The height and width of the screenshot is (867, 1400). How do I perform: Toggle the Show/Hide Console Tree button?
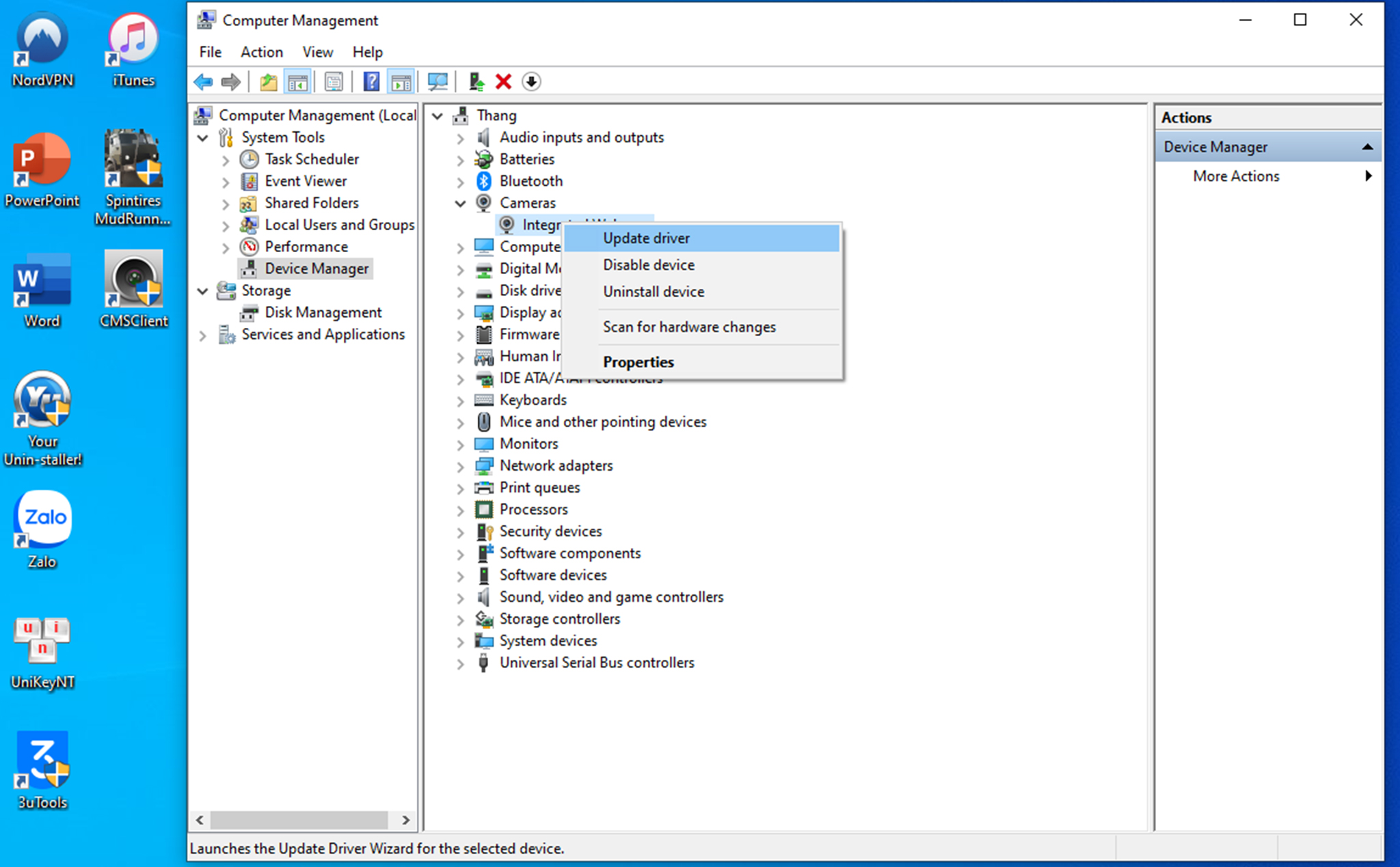point(298,82)
